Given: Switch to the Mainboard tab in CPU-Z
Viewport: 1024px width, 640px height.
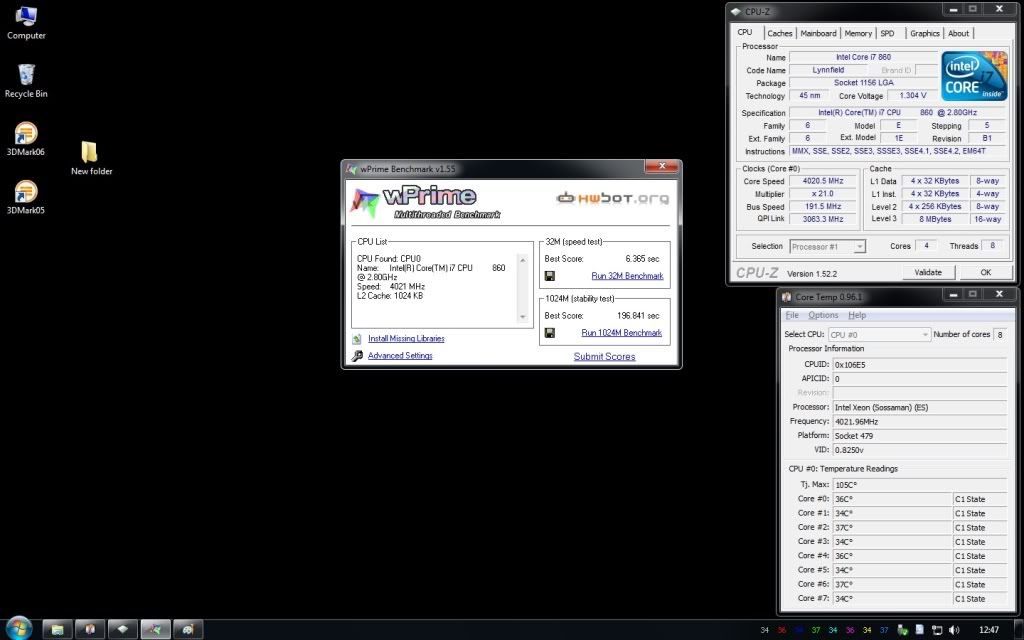Looking at the screenshot, I should [818, 33].
